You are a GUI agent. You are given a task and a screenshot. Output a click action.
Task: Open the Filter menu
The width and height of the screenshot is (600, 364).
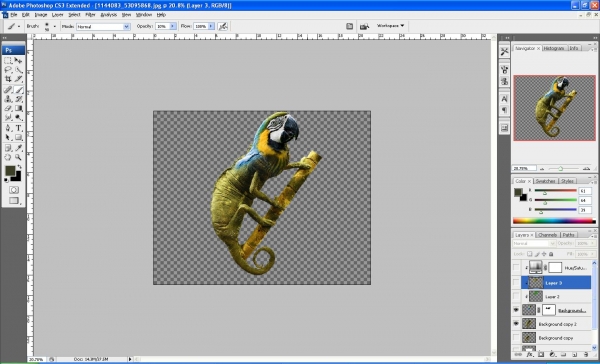(90, 15)
